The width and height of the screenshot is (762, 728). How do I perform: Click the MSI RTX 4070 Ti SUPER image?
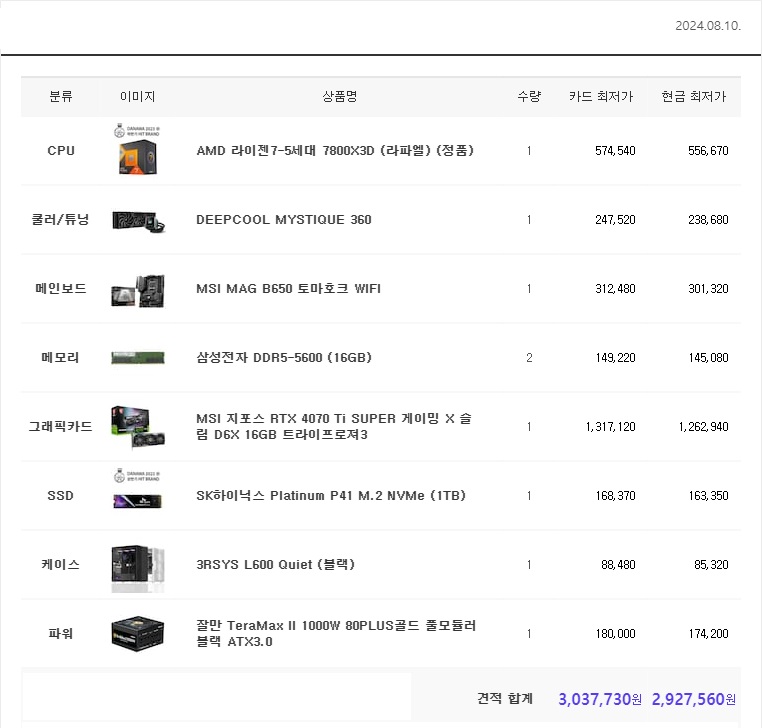138,427
